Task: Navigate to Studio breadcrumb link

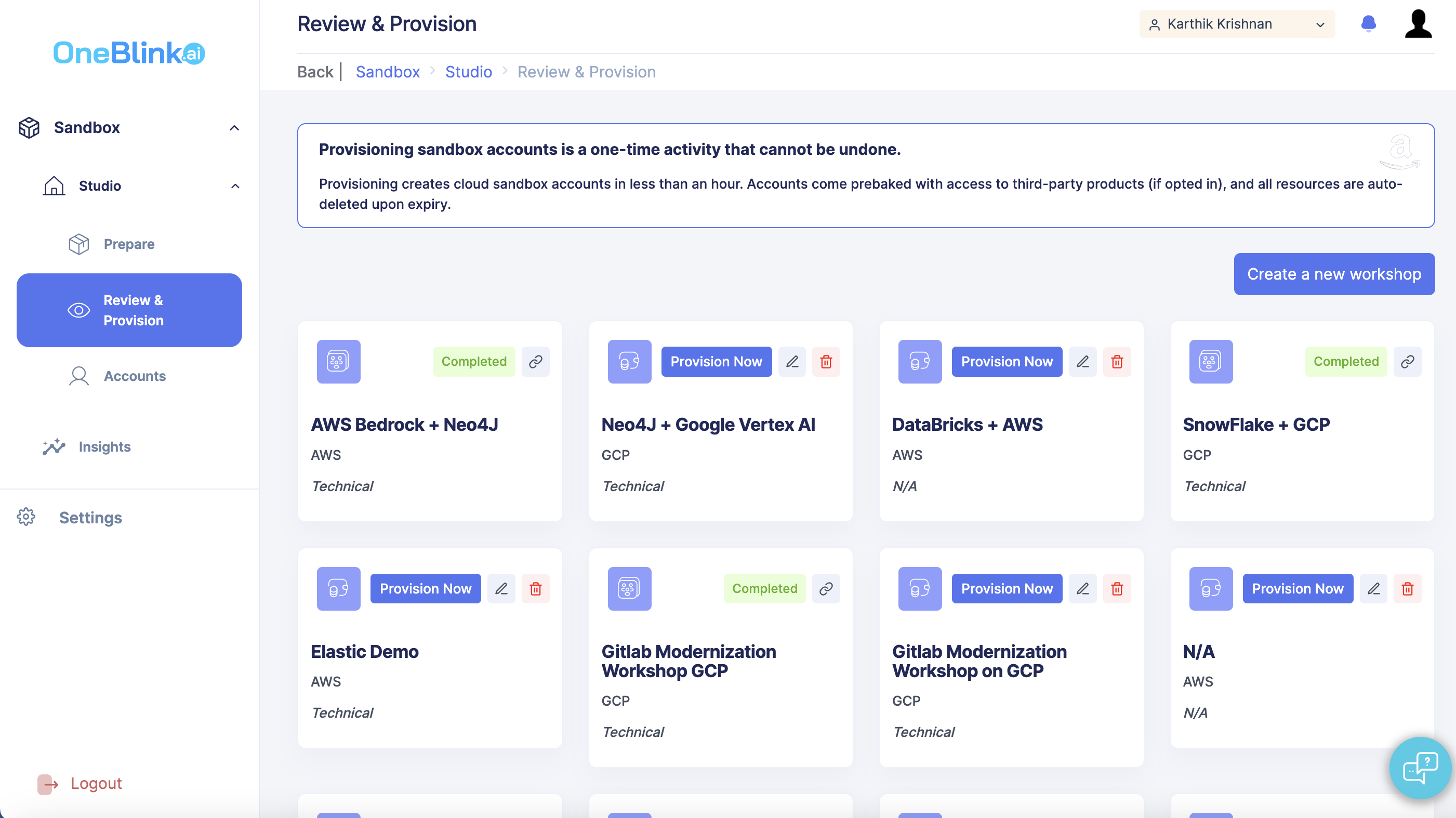Action: pyautogui.click(x=469, y=72)
